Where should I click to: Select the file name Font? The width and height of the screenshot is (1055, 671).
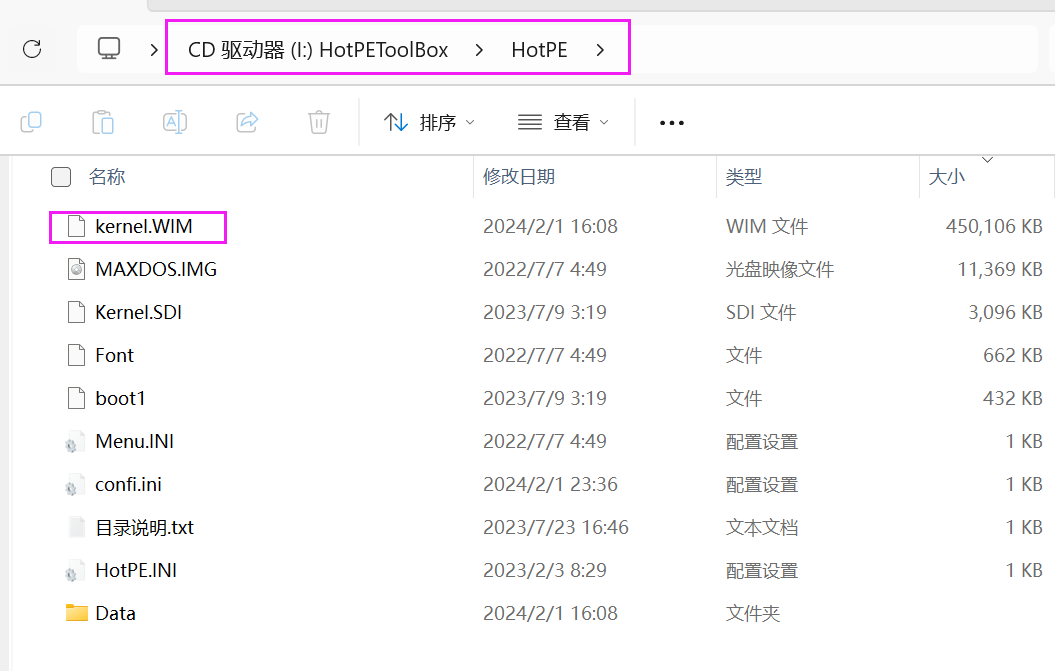[114, 355]
